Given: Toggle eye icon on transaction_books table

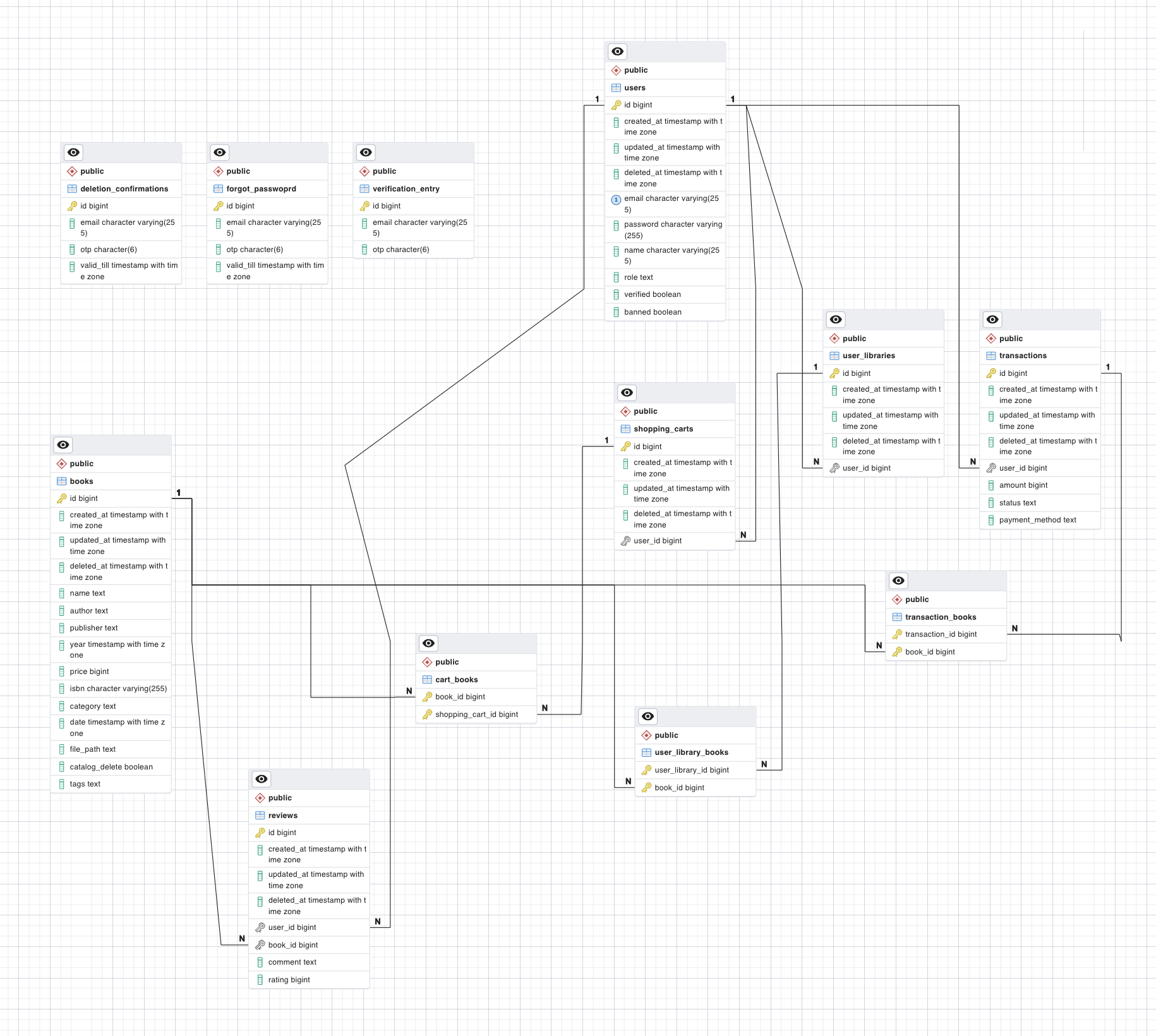Looking at the screenshot, I should click(898, 581).
